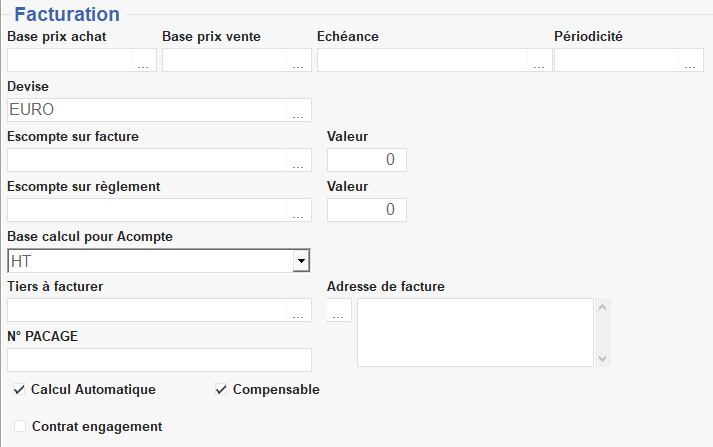Toggle Calcul Automatique checkbox

[x=20, y=390]
